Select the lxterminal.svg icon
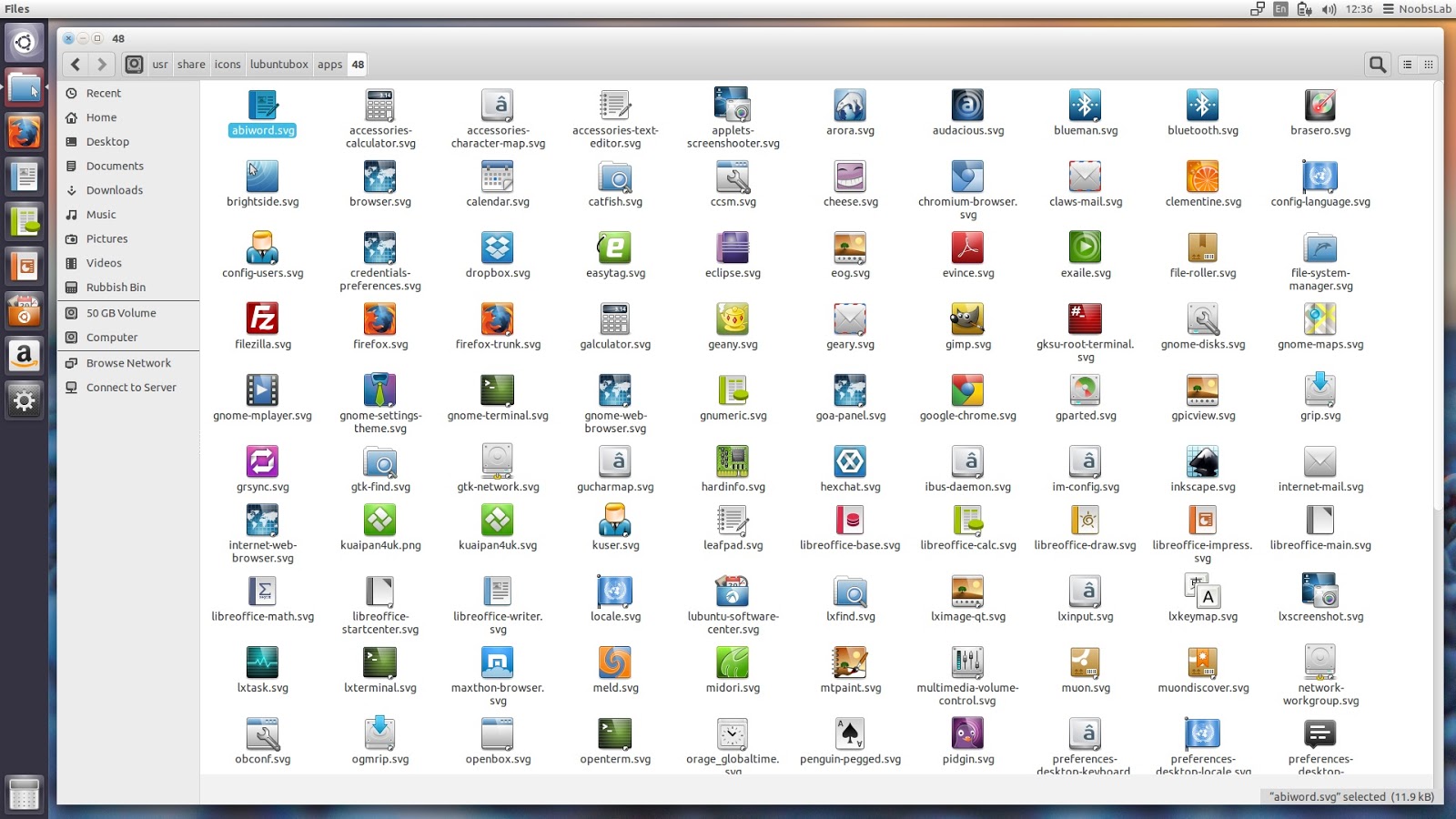Screen dimensions: 1456x819 tap(379, 662)
